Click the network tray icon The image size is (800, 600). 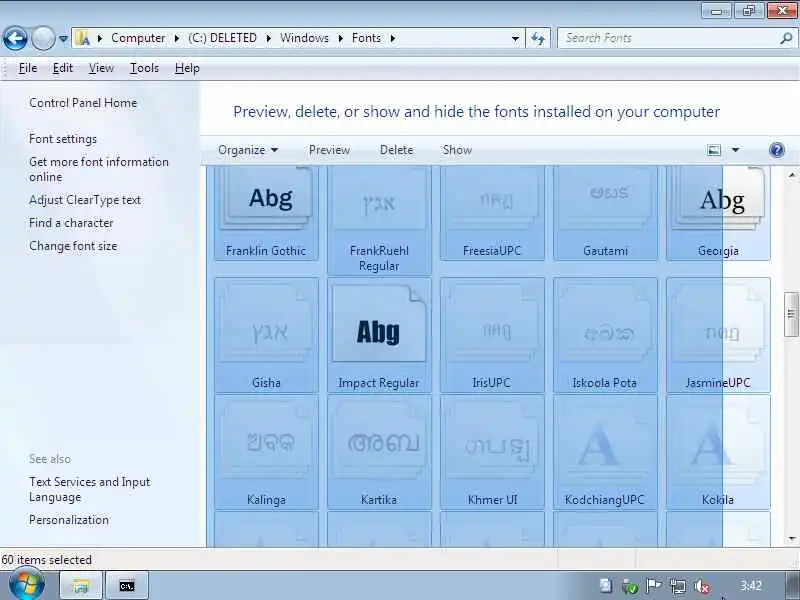[678, 587]
